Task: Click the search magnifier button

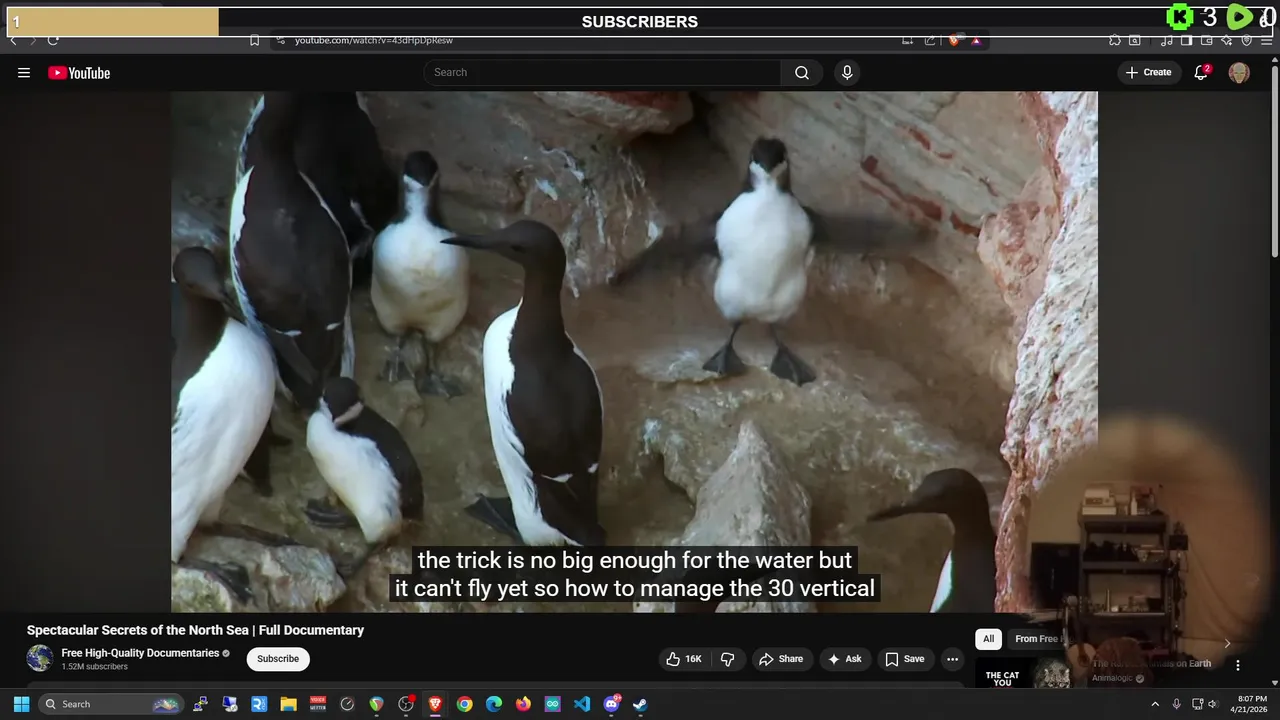Action: click(x=802, y=73)
